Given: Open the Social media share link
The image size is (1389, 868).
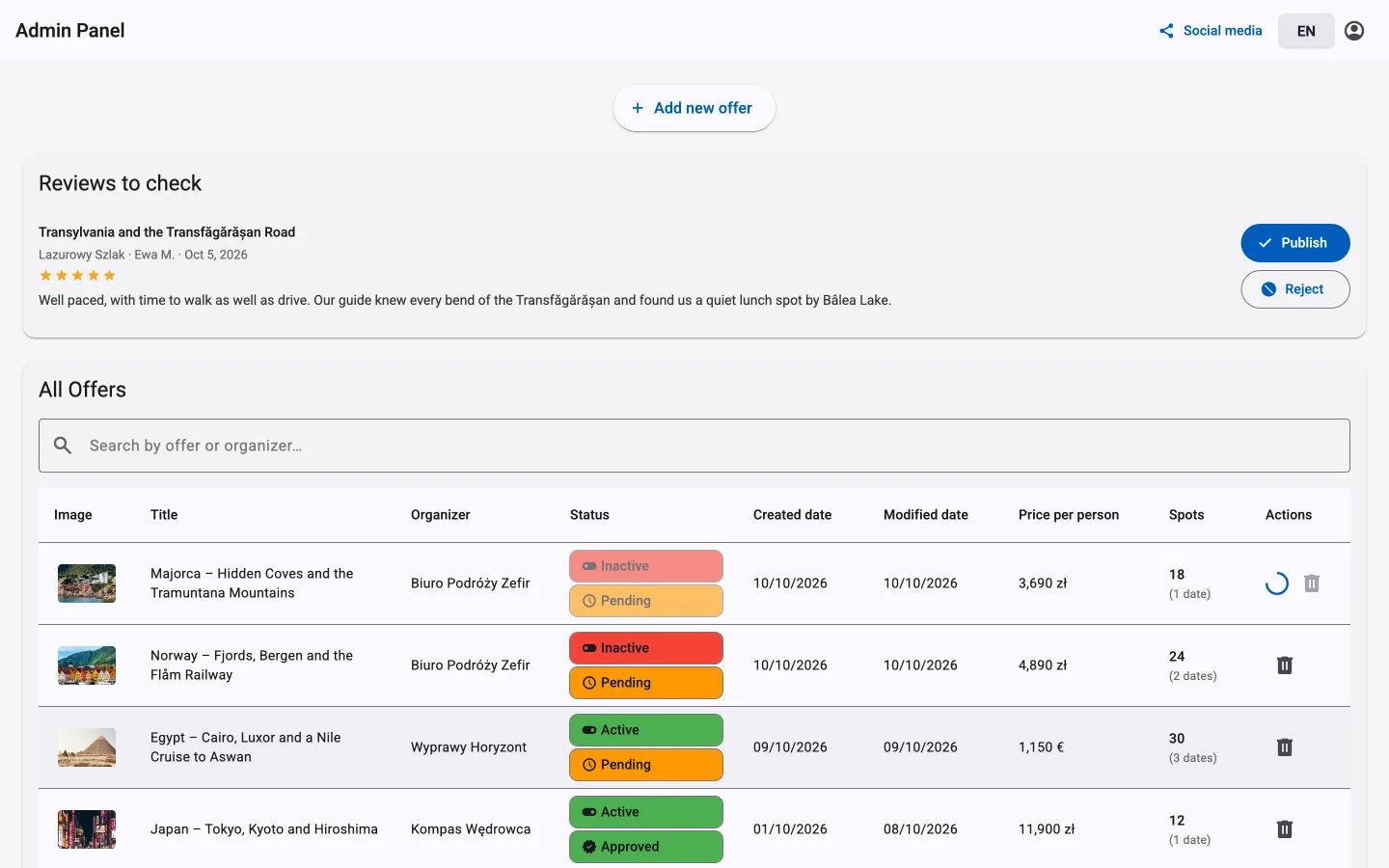Looking at the screenshot, I should [1211, 31].
